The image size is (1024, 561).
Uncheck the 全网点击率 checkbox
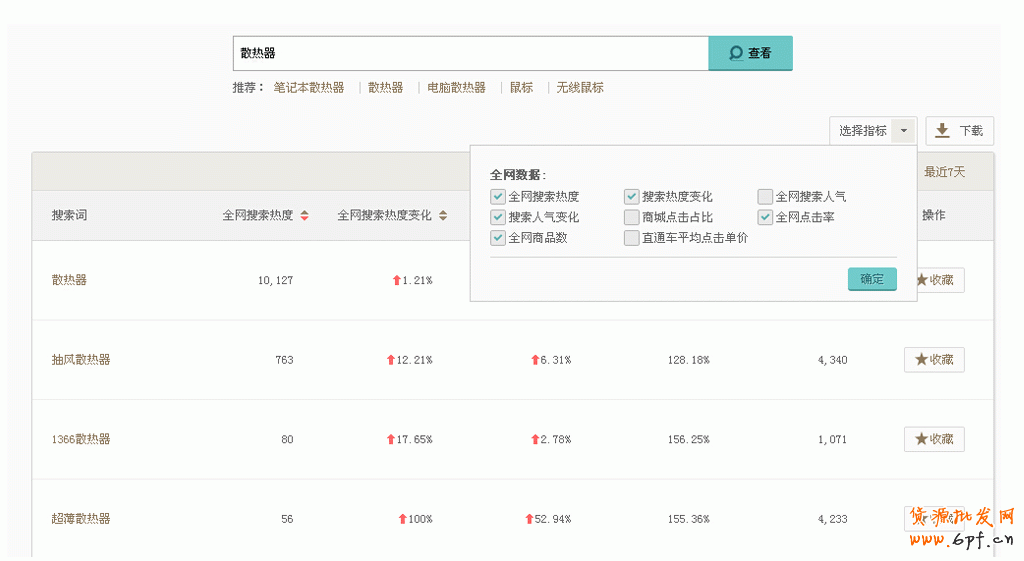point(765,217)
